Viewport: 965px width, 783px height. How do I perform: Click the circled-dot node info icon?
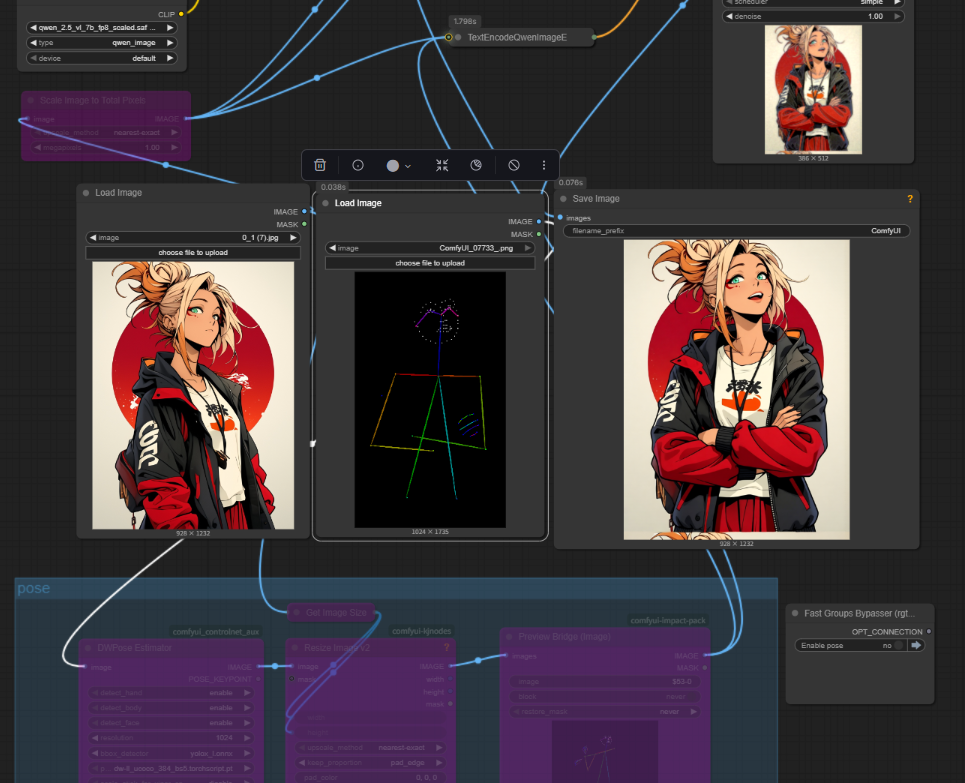tap(358, 165)
